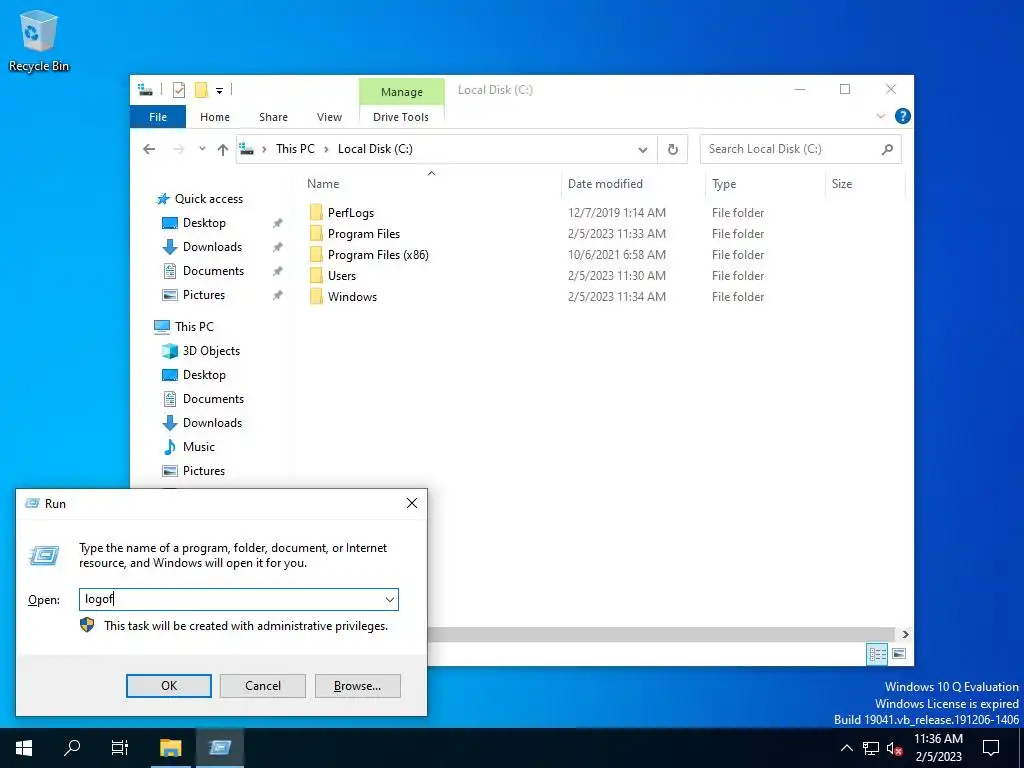Click the search magnifier icon in Explorer
Screen dimensions: 1024x768
pyautogui.click(x=887, y=150)
